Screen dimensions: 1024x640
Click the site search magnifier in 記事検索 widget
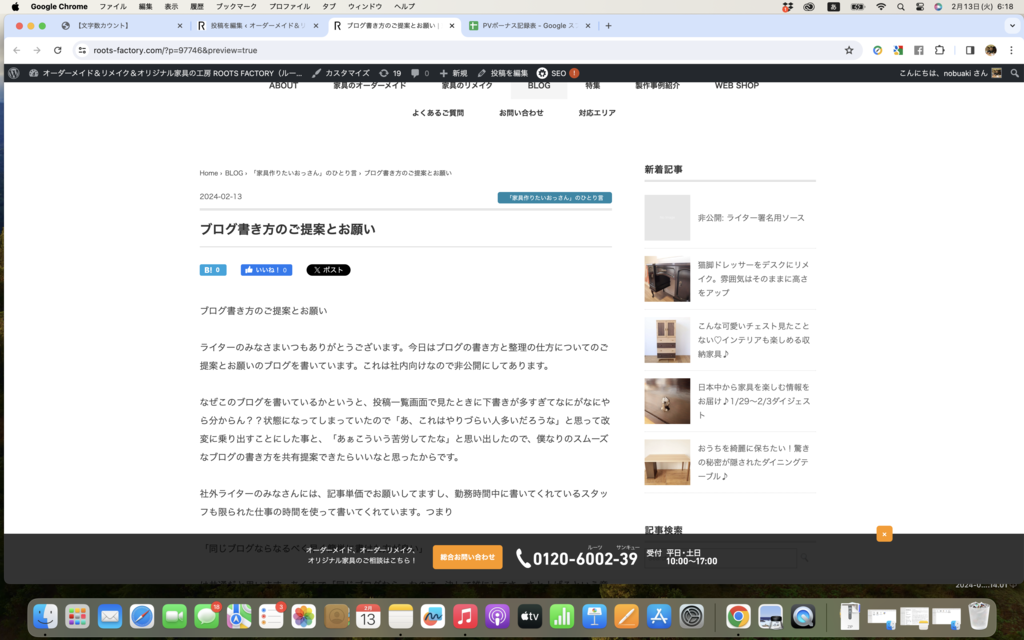coord(805,557)
